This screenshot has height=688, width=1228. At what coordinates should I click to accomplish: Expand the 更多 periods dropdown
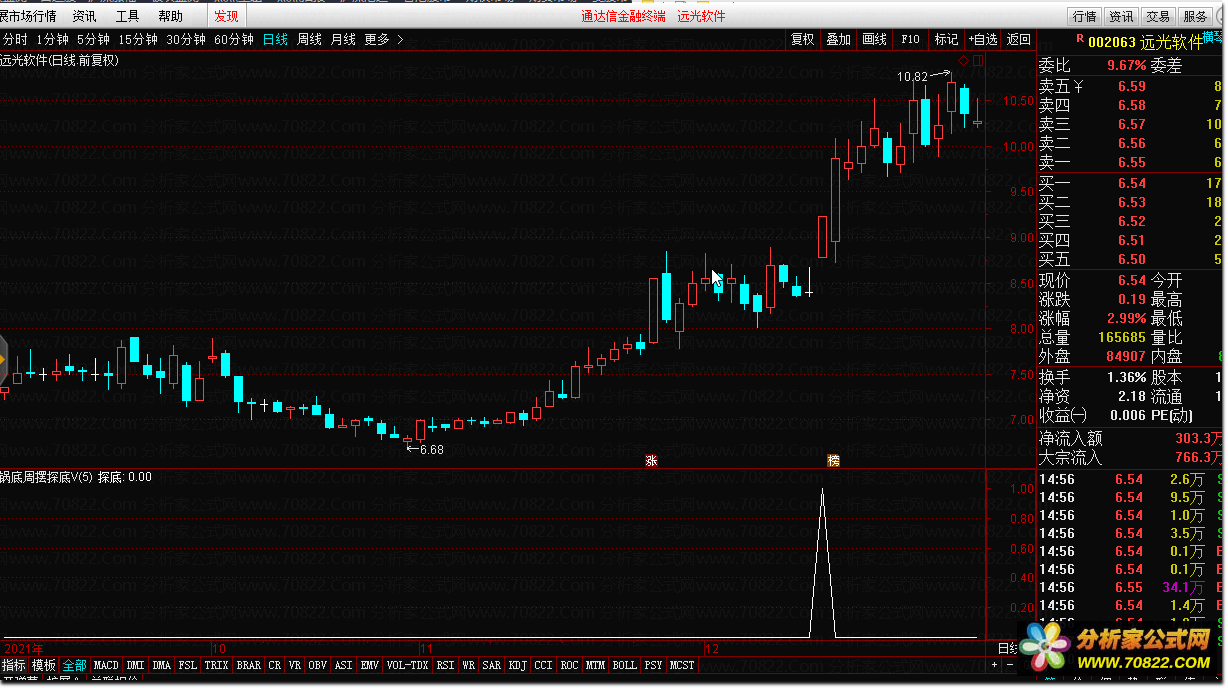click(x=384, y=40)
